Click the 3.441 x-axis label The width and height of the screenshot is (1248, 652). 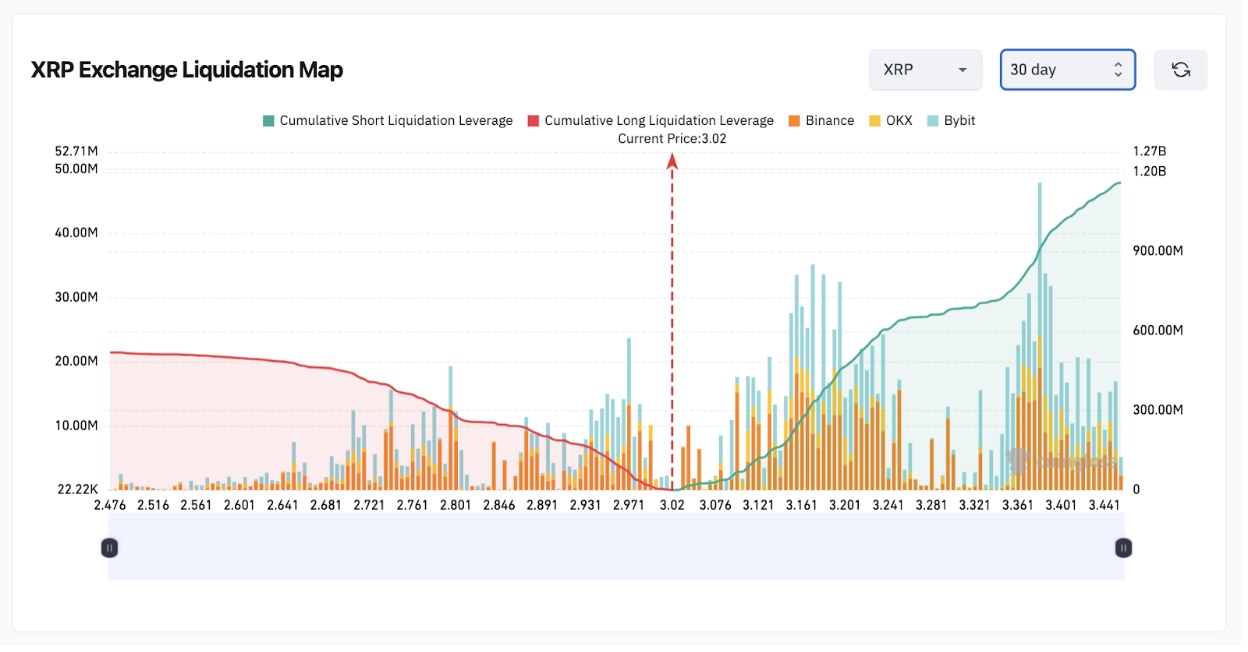(x=1103, y=505)
